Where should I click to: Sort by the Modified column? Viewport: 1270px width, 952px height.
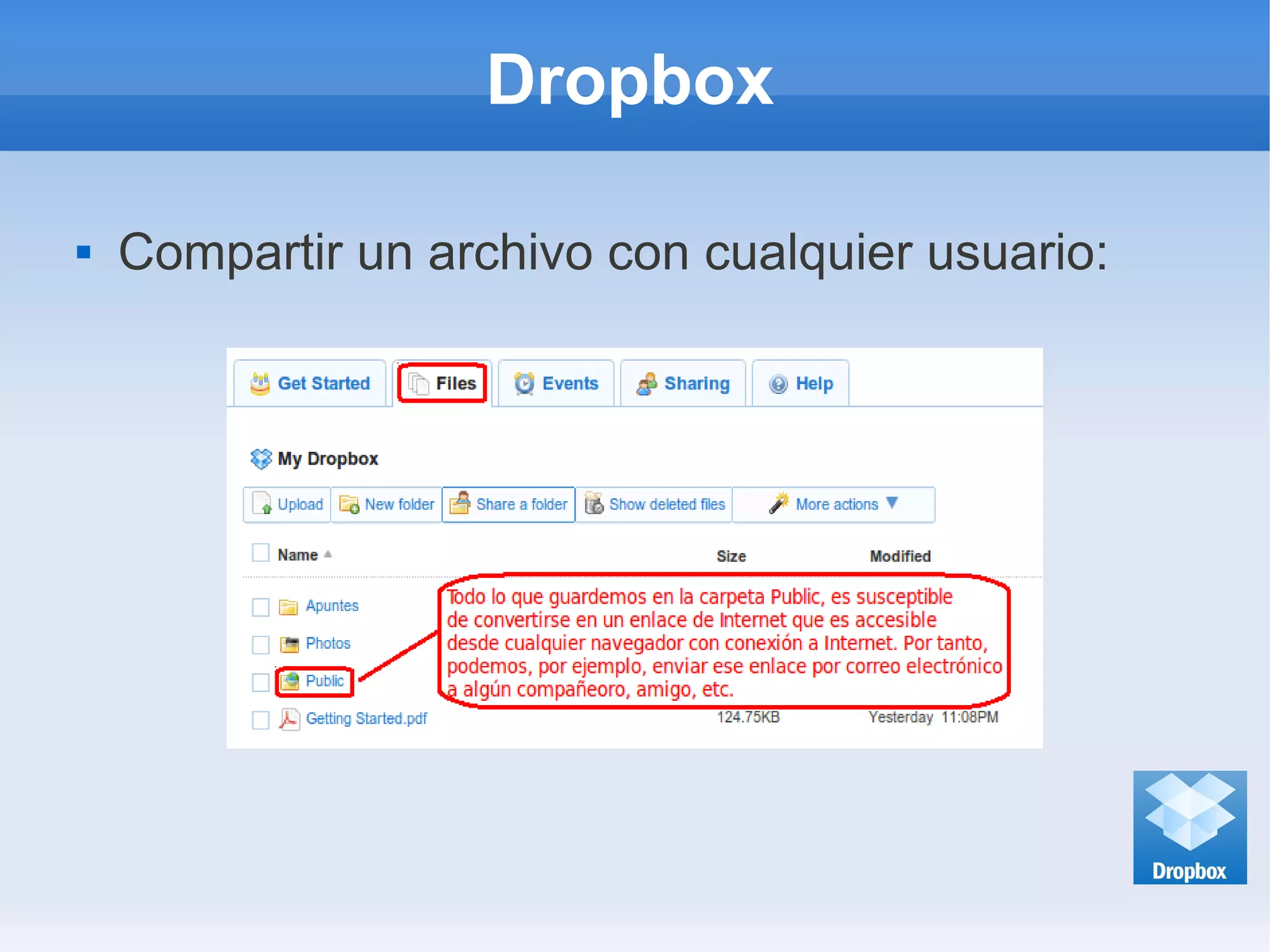[900, 556]
